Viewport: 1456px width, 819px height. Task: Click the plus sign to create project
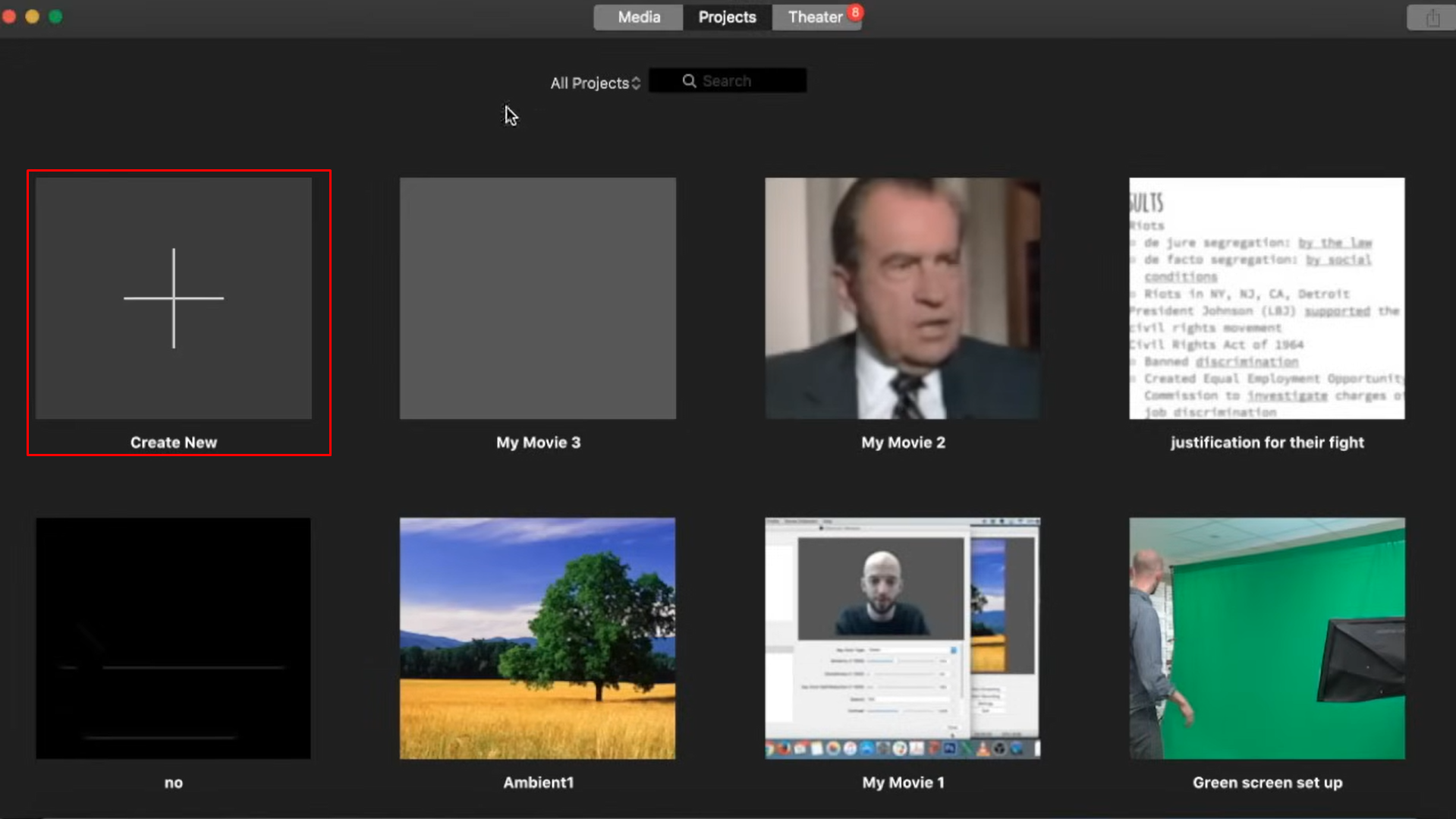[174, 298]
